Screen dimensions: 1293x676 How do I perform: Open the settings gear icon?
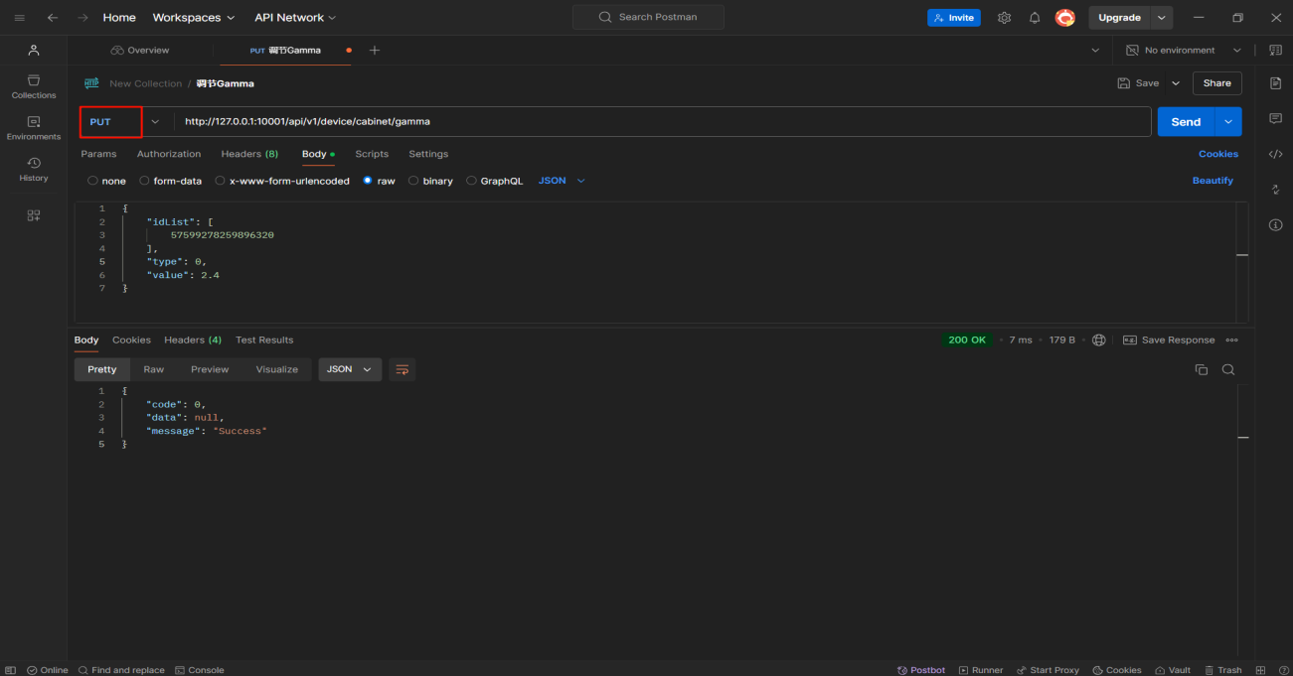[1004, 18]
